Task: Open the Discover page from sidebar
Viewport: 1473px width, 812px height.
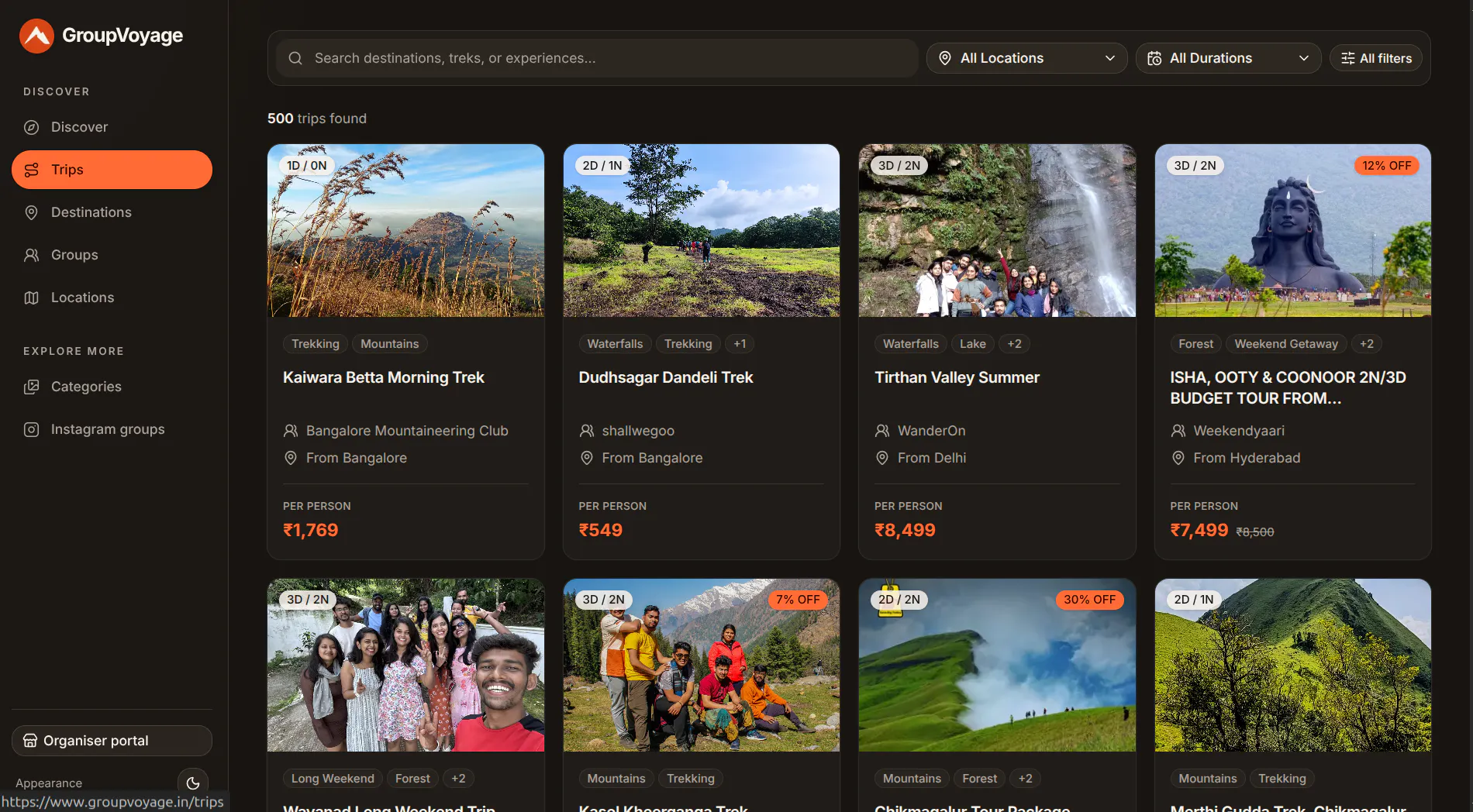Action: pyautogui.click(x=112, y=127)
